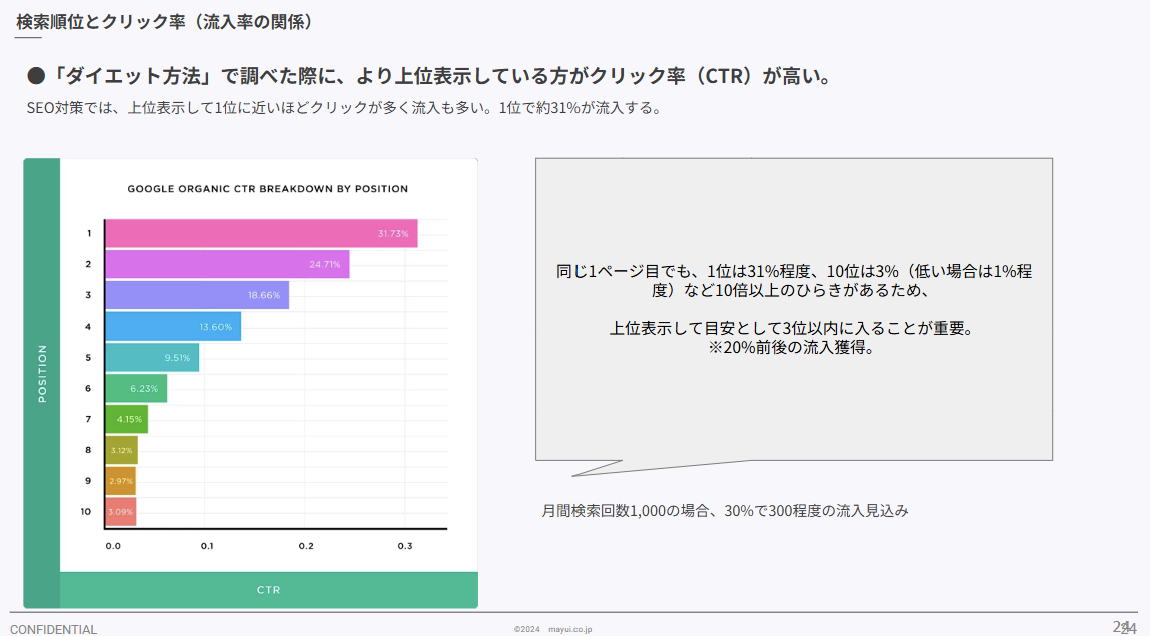Click the note ※20%前後の流入獲得
1150x636 pixels.
tap(794, 347)
